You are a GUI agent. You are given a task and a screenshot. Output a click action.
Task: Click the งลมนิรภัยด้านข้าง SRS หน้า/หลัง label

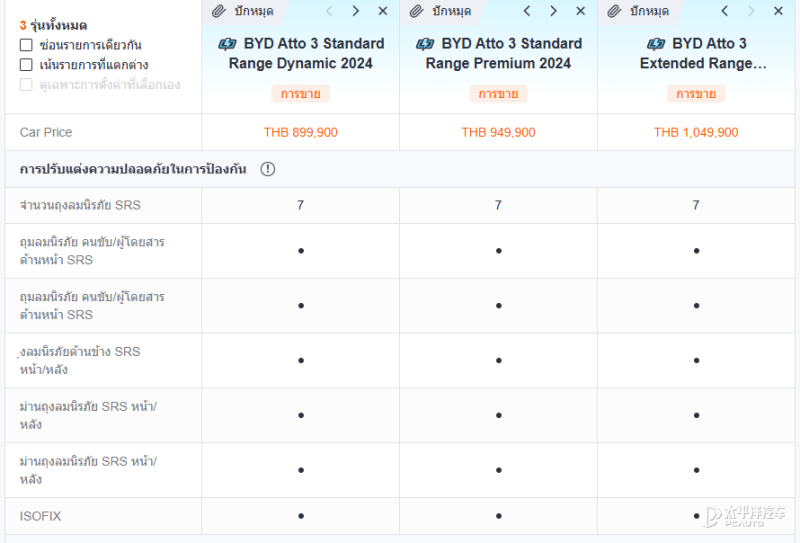pyautogui.click(x=80, y=360)
